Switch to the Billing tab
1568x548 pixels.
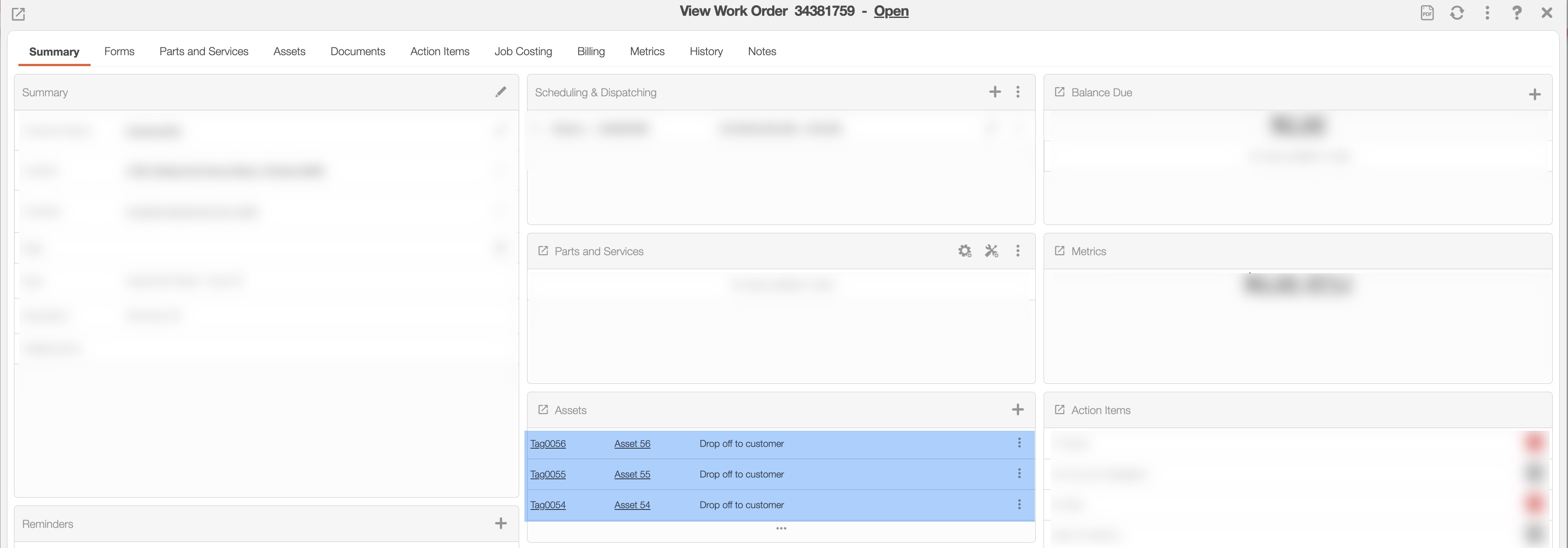(591, 52)
